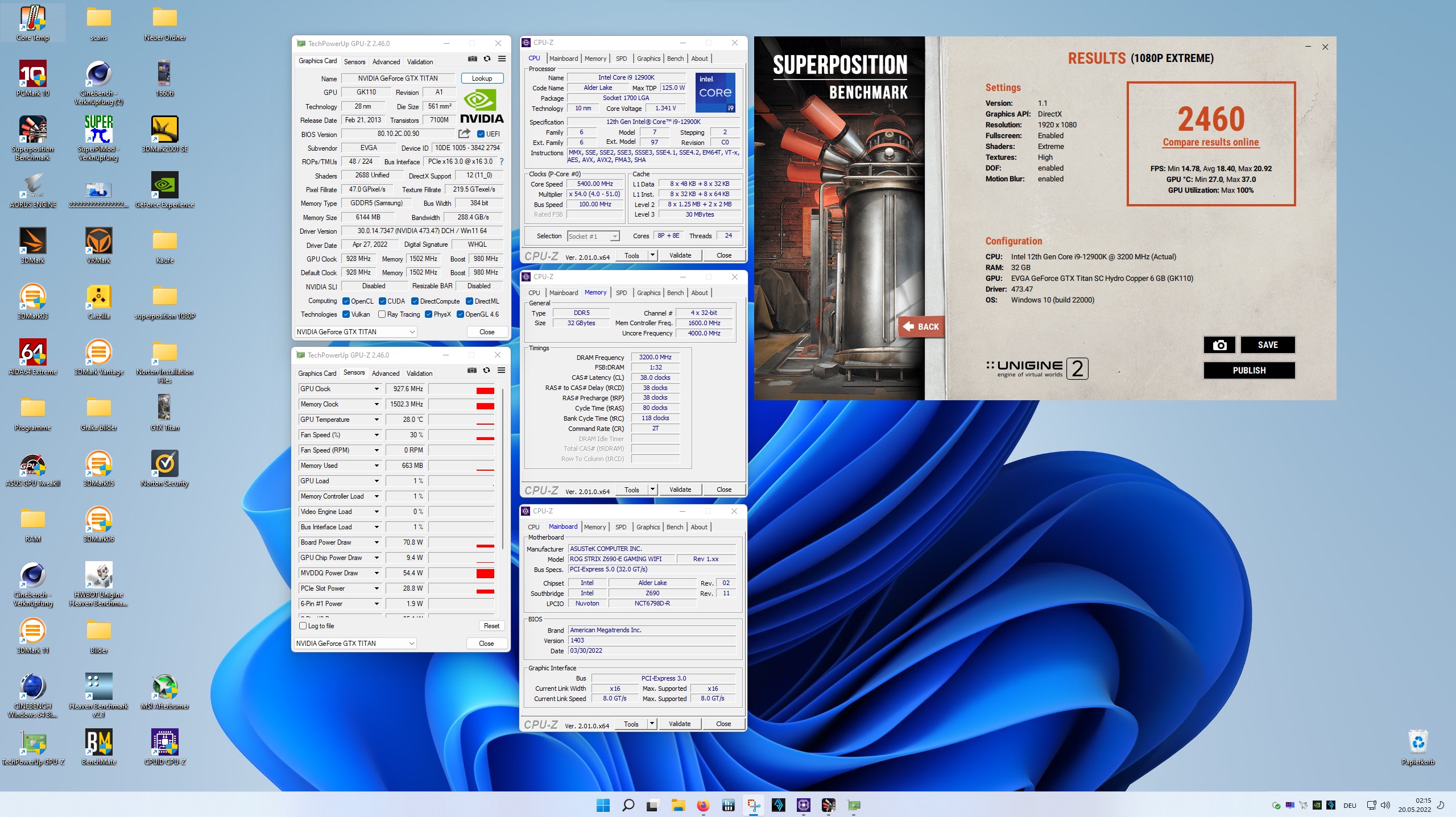
Task: Open GPU selection dropdown in top GPU-Z window
Action: [x=356, y=331]
